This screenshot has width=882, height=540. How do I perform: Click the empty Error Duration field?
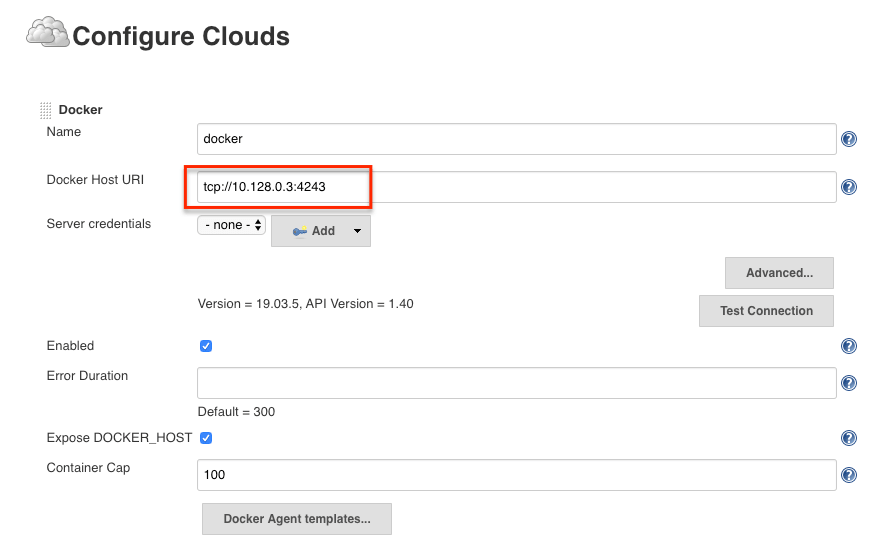click(516, 383)
